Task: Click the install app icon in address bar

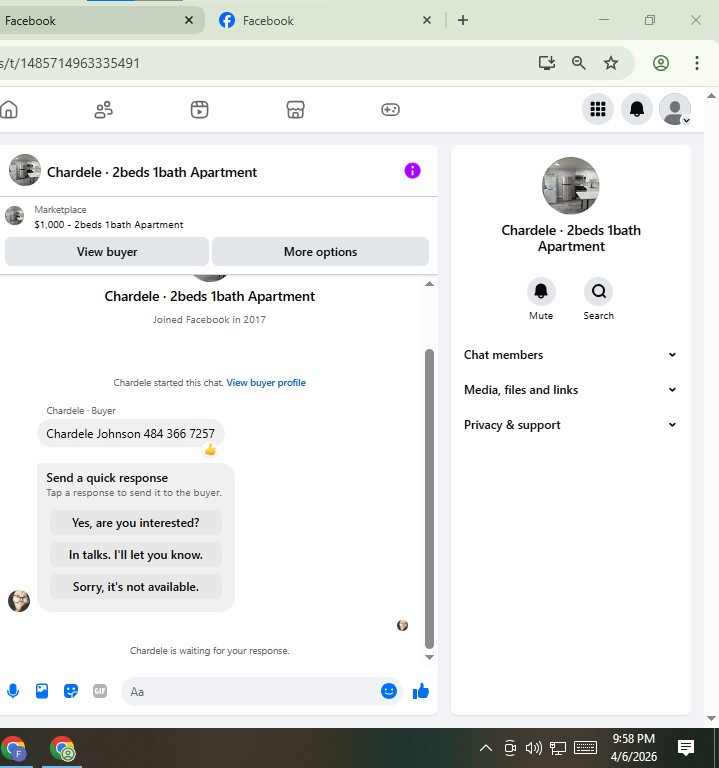Action: [x=547, y=63]
